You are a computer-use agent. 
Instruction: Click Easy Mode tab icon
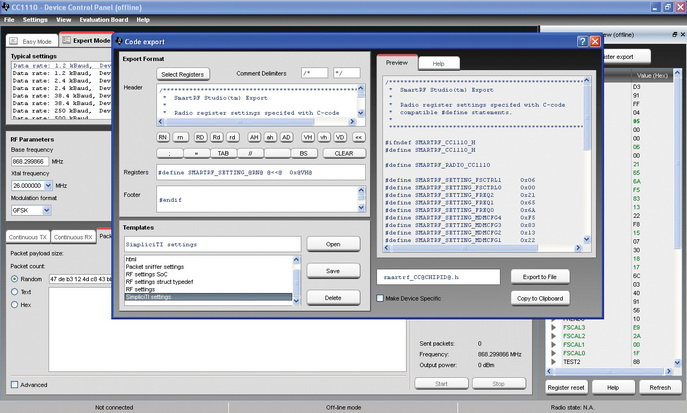14,41
